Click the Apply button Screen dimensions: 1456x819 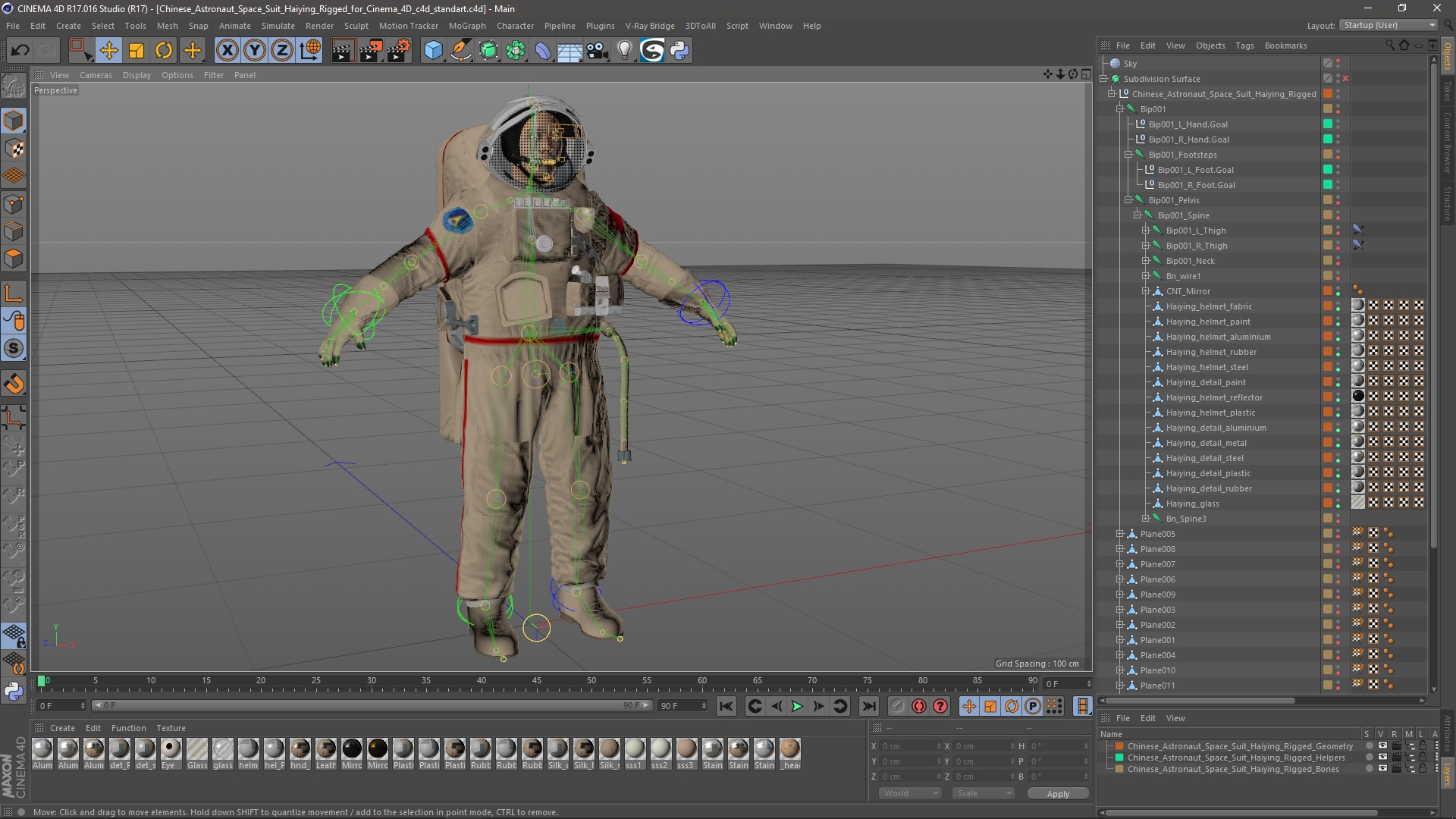pos(1058,793)
